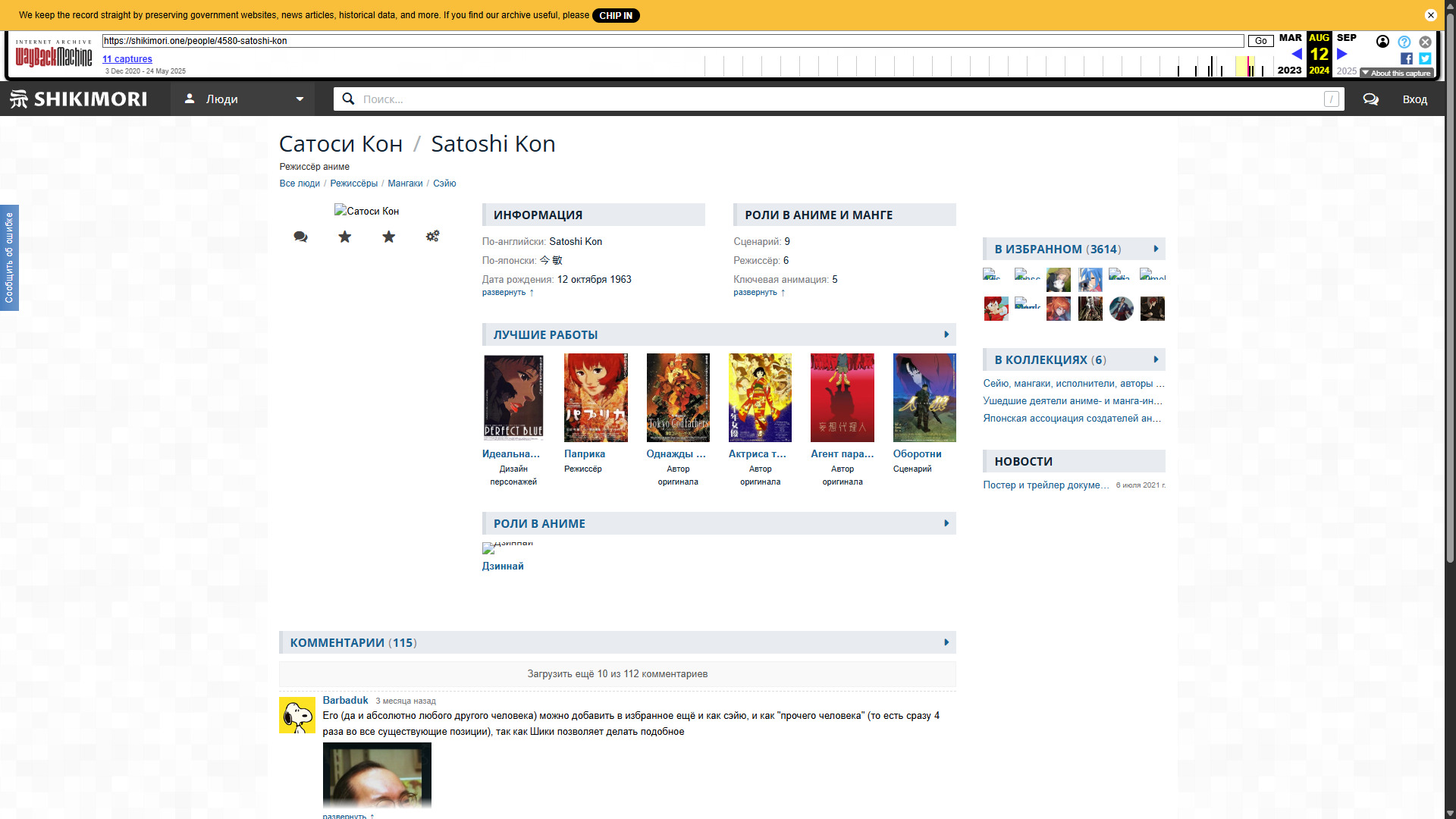This screenshot has height=819, width=1456.
Task: Go to the previous capture with the left arrow
Action: click(x=1296, y=54)
